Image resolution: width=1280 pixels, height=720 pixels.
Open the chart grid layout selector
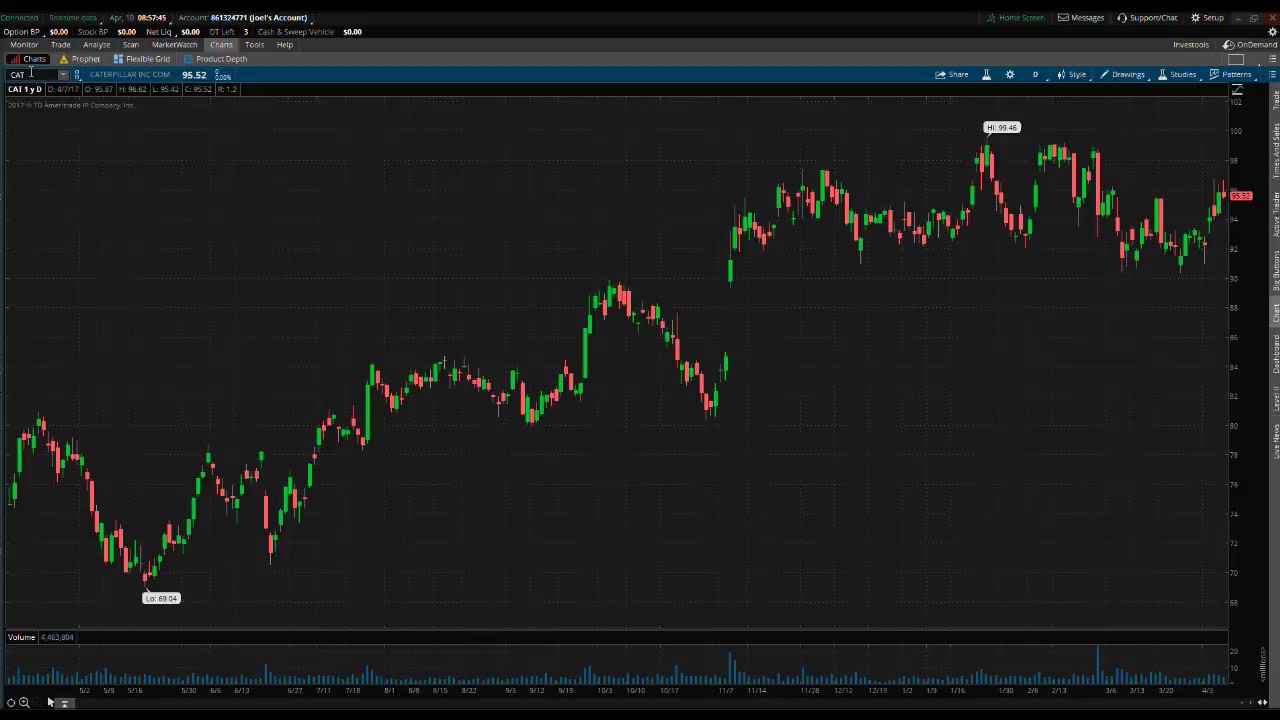[1236, 59]
